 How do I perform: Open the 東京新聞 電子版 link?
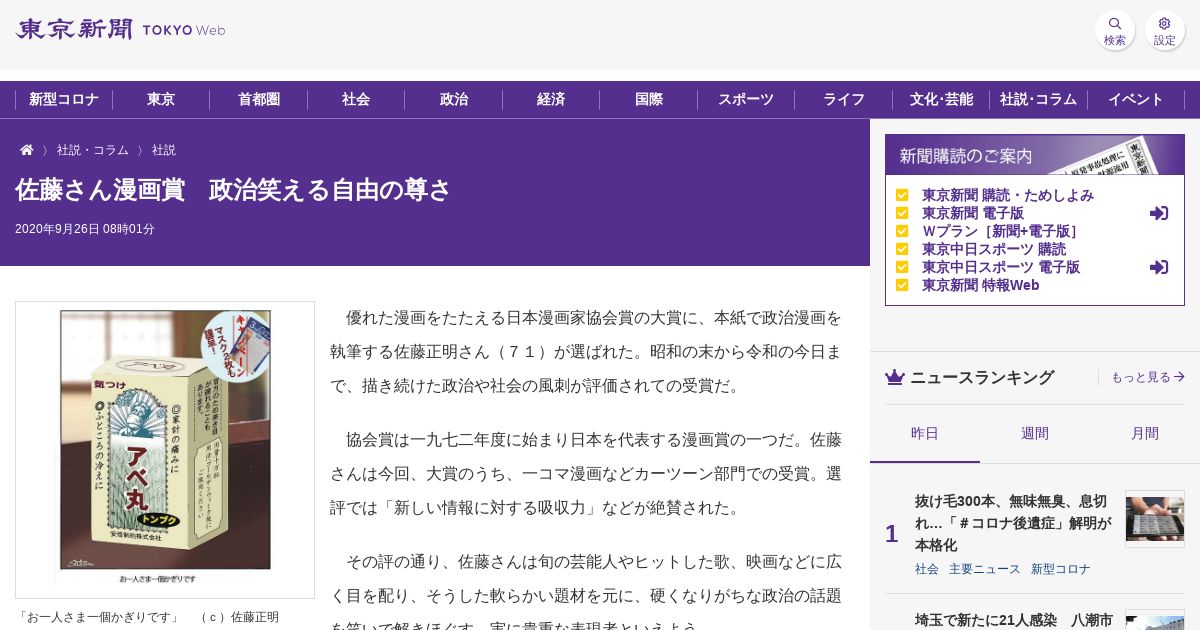point(973,213)
